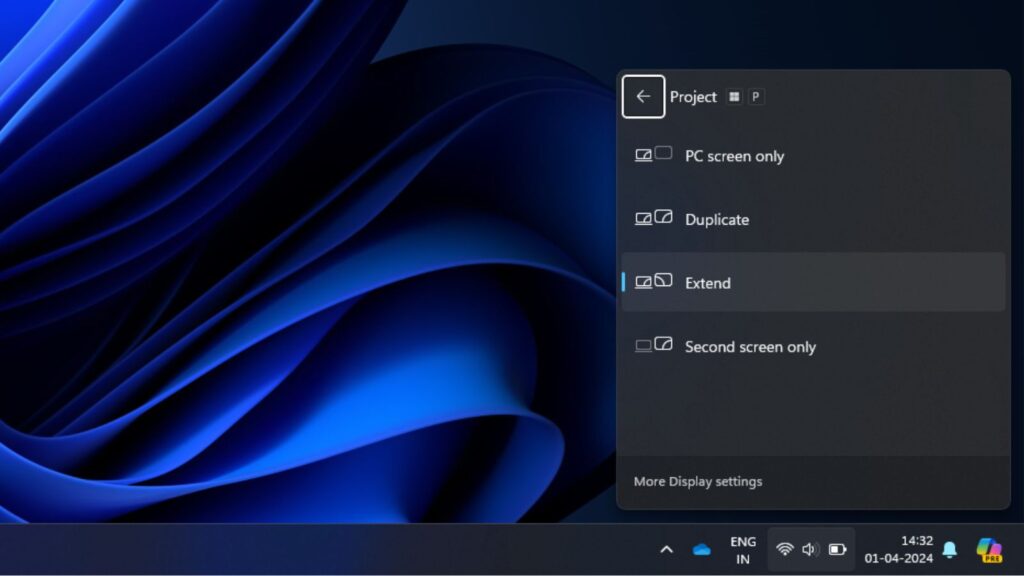Launch Copilot preview from the taskbar
The height and width of the screenshot is (576, 1024).
click(x=989, y=549)
